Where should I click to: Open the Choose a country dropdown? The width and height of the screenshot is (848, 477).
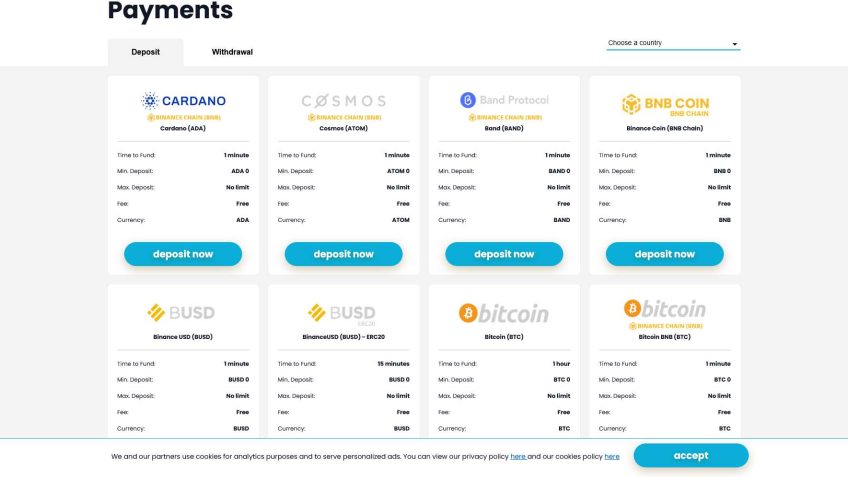672,44
